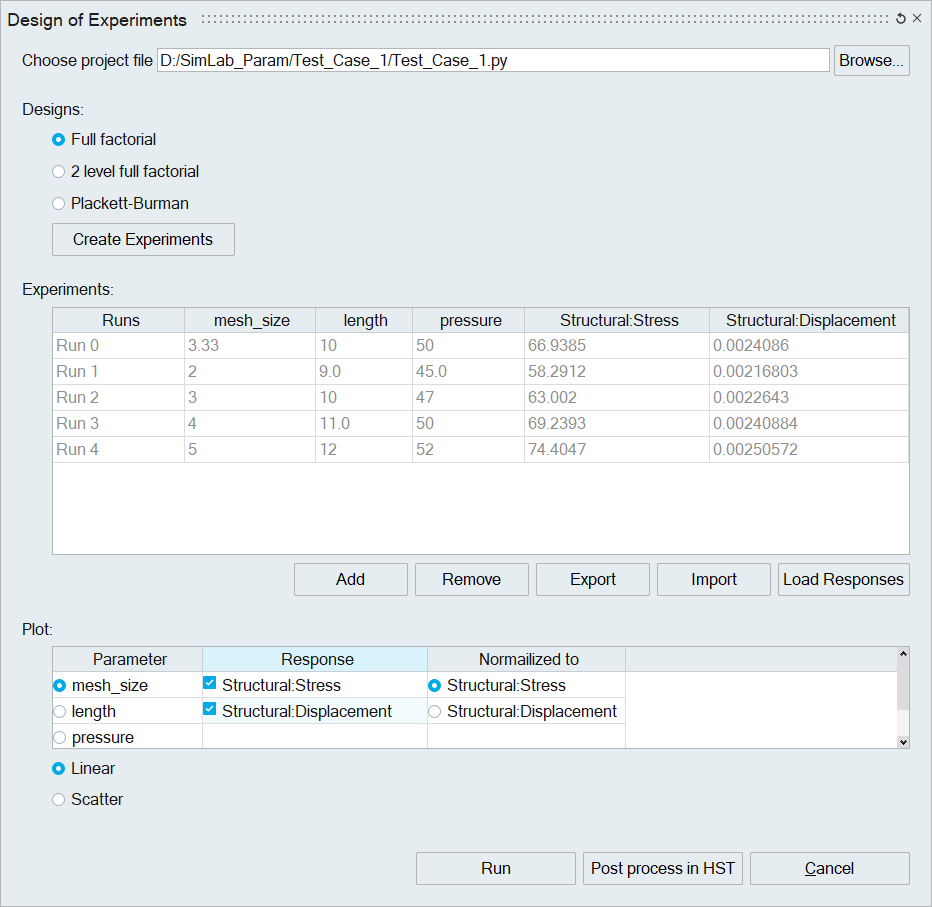Normalize plot to Structural:Displacement
The width and height of the screenshot is (932, 907).
(x=435, y=712)
